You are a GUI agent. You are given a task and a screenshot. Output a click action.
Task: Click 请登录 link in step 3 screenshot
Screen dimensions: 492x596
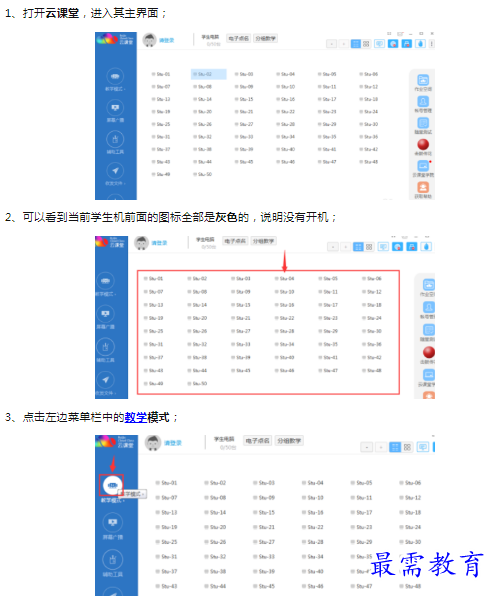click(x=173, y=443)
